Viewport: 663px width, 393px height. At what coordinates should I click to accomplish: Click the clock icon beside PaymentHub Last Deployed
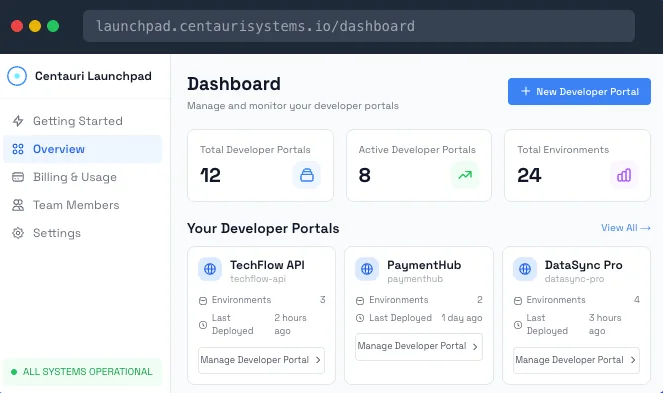click(x=360, y=318)
